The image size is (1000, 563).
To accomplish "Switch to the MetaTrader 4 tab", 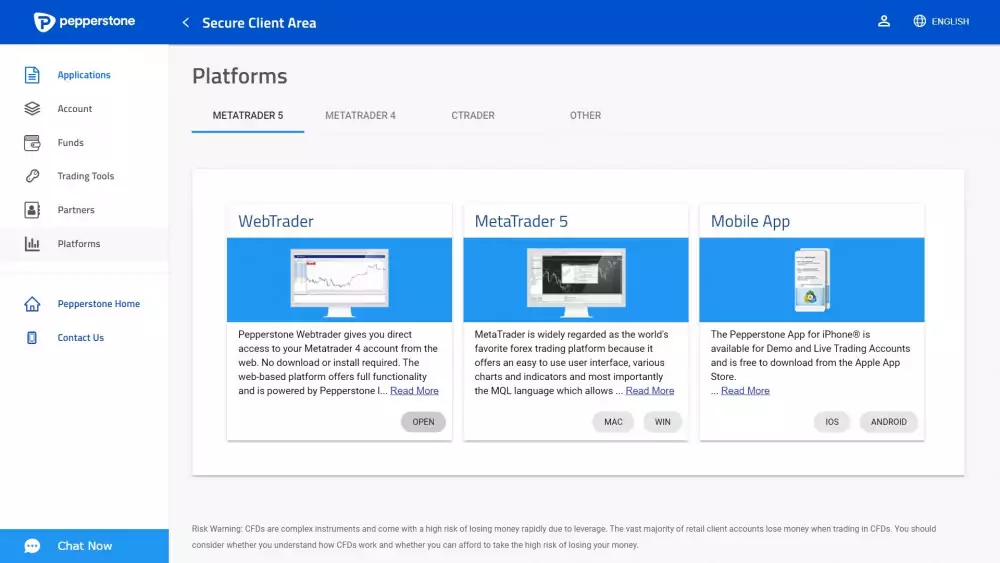I will [360, 115].
